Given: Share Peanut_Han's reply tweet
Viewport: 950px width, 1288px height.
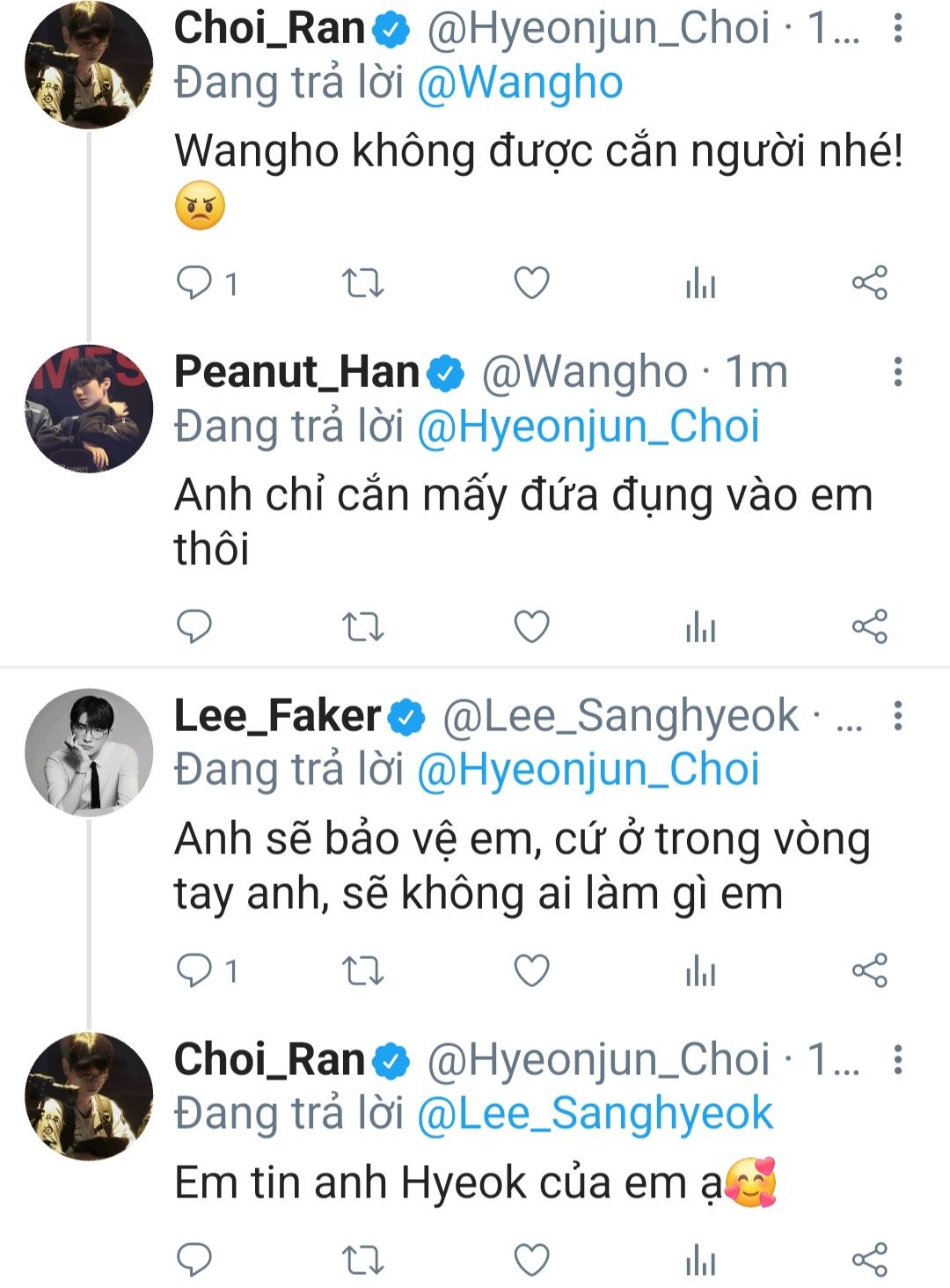Looking at the screenshot, I should 869,626.
